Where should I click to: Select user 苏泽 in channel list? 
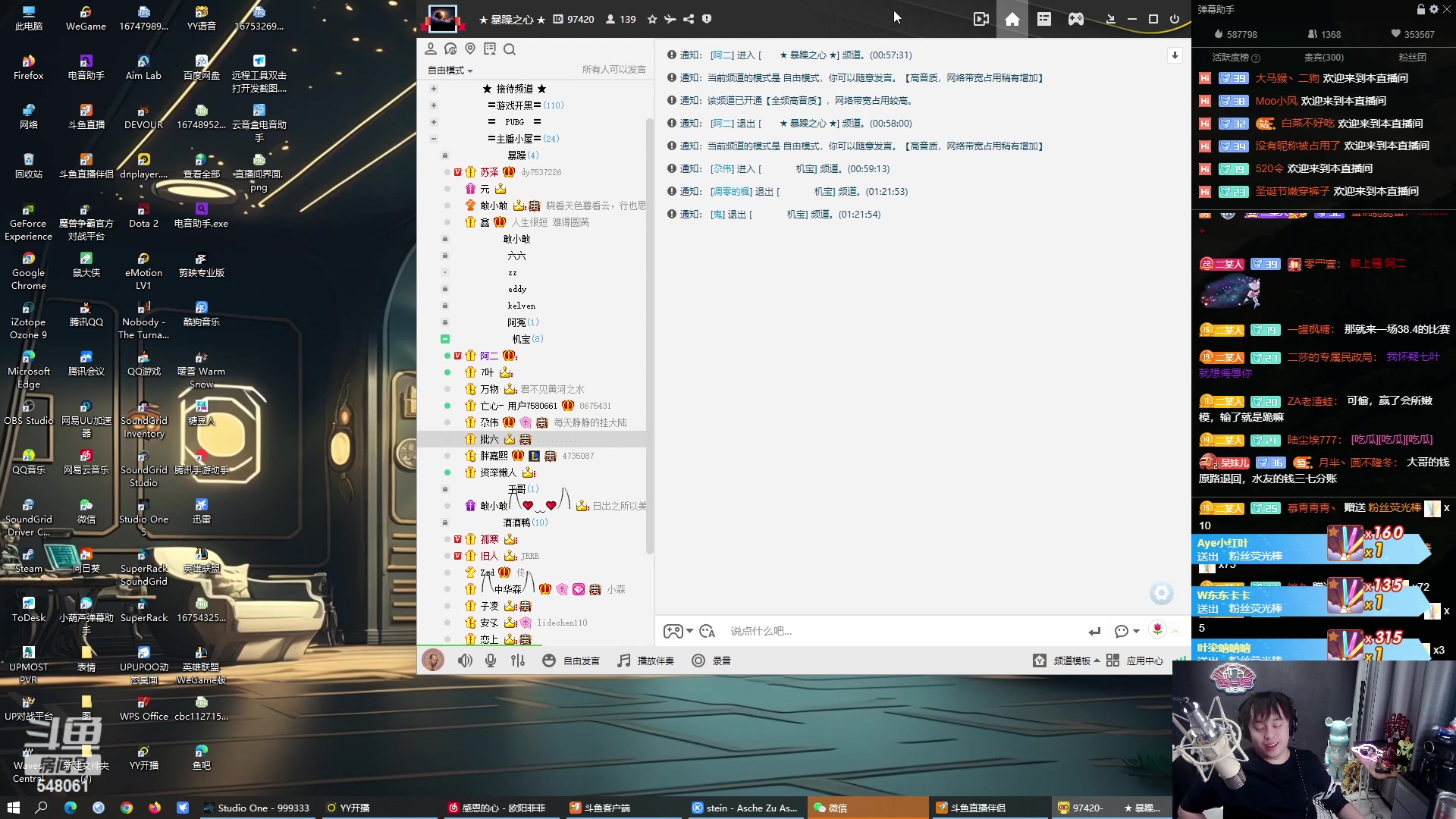[x=489, y=172]
